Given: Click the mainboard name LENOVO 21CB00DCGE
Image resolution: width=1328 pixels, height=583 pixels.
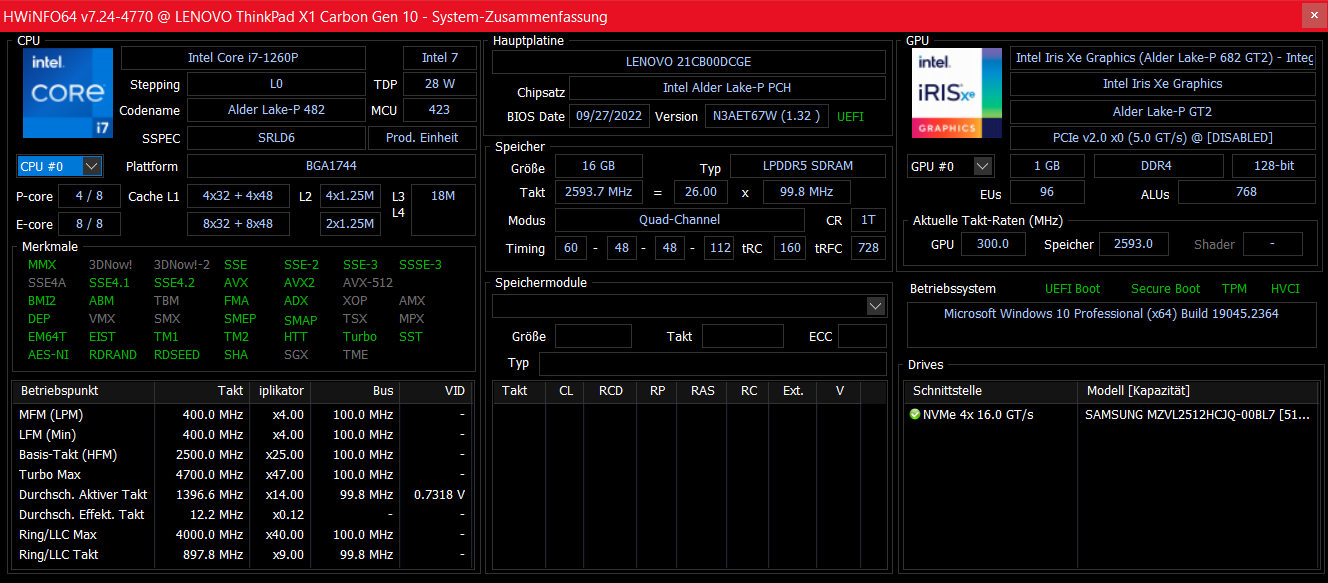Looking at the screenshot, I should (x=688, y=62).
